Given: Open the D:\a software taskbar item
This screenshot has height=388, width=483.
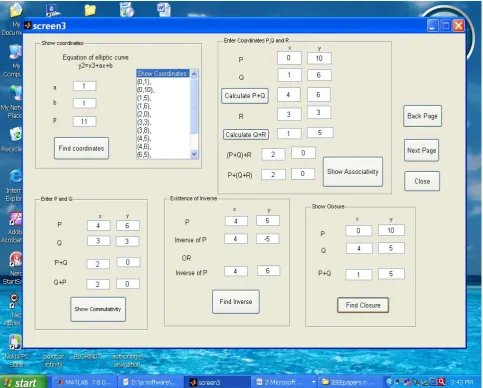Looking at the screenshot, I should pyautogui.click(x=150, y=382).
